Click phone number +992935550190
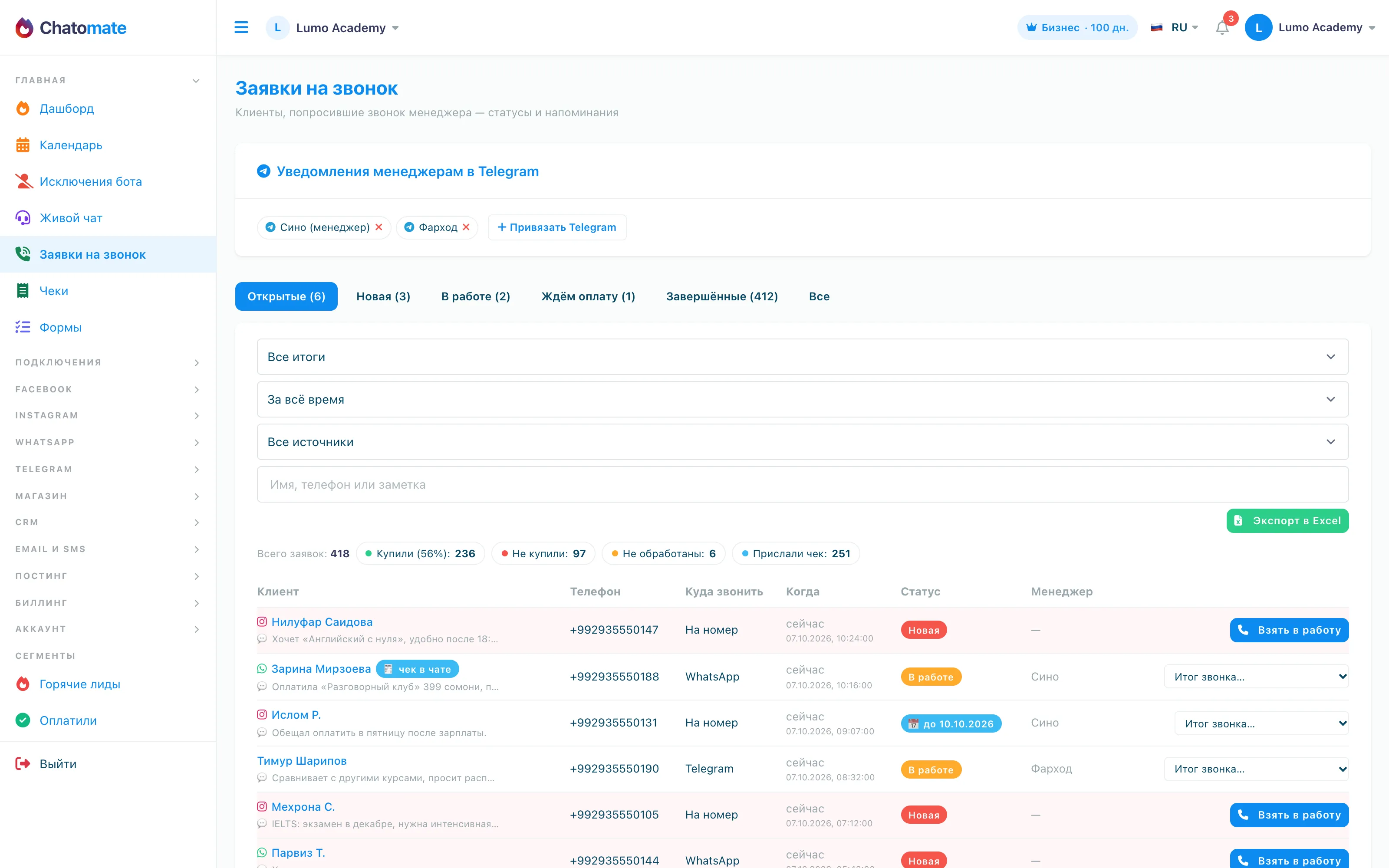1389x868 pixels. click(614, 769)
